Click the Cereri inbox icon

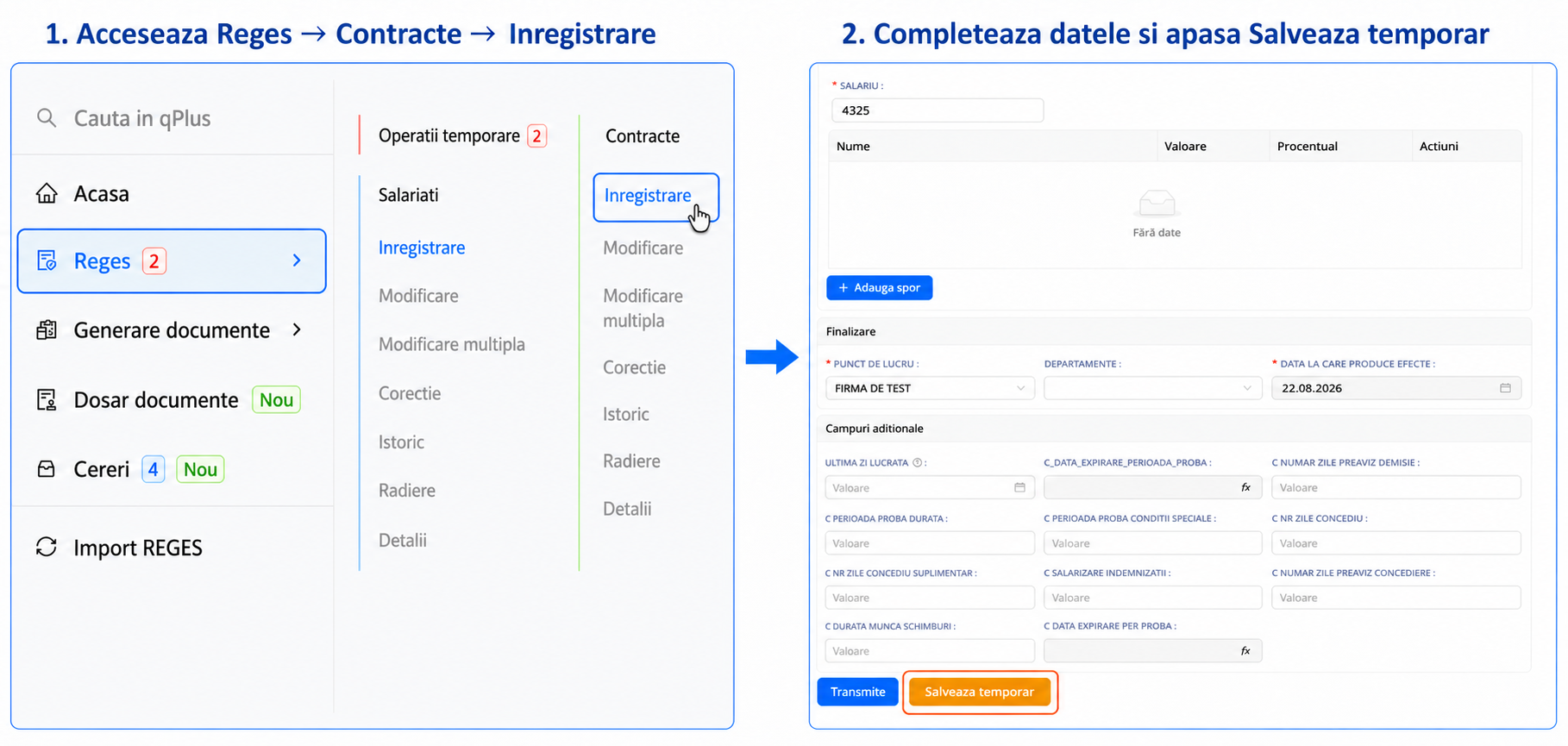pyautogui.click(x=47, y=469)
